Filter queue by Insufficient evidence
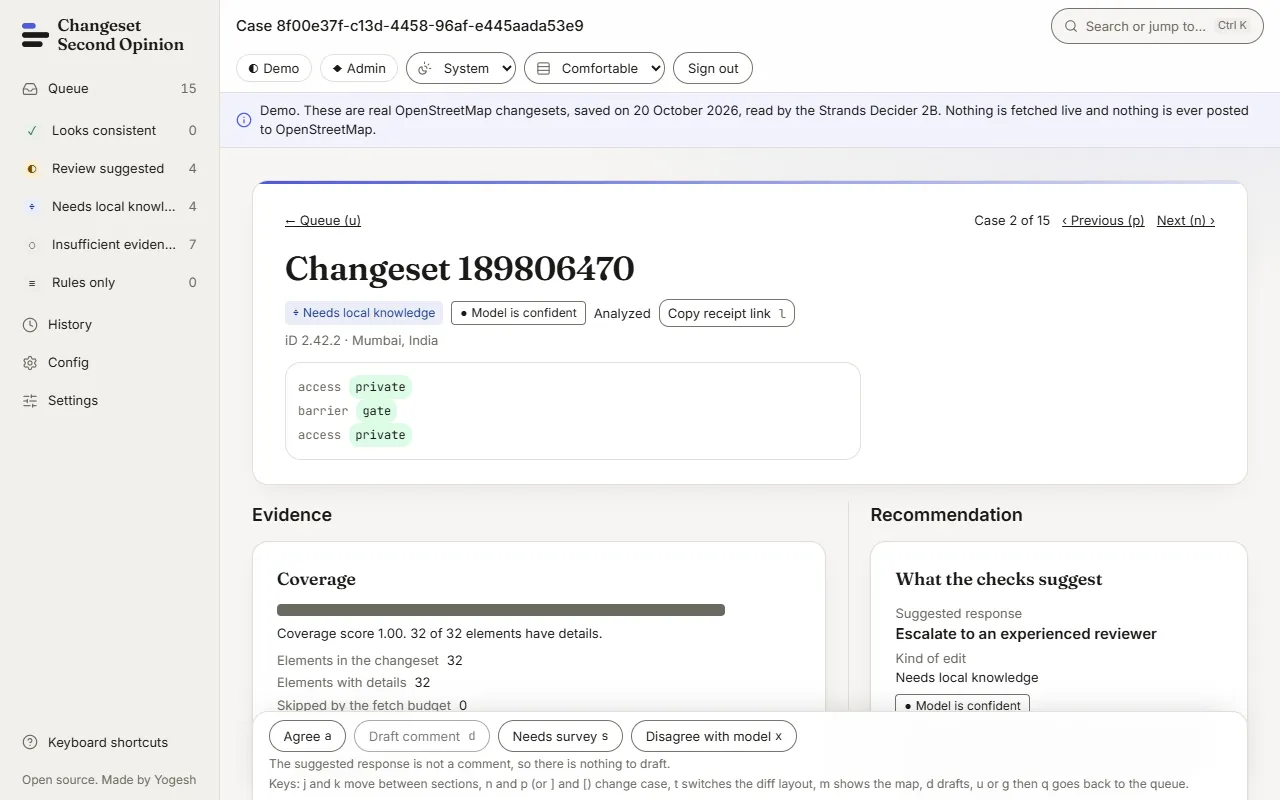The image size is (1280, 800). tap(109, 244)
